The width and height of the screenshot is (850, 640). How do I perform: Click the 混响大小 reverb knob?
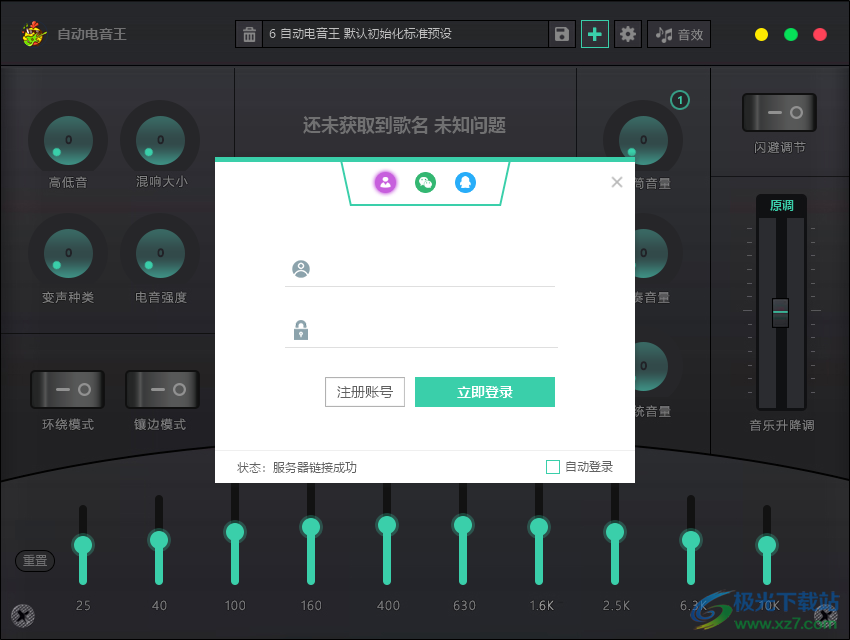pyautogui.click(x=159, y=140)
